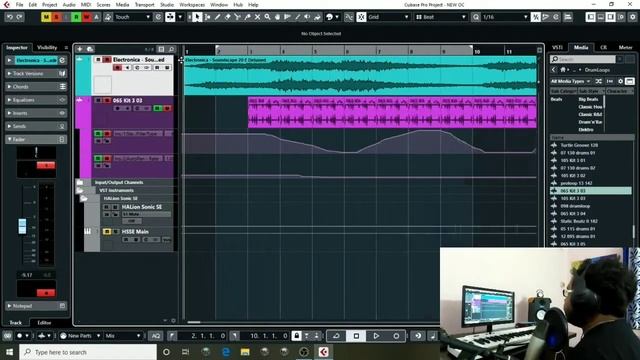Click the Play transport button
Viewport: 640px width, 360px height.
376,336
